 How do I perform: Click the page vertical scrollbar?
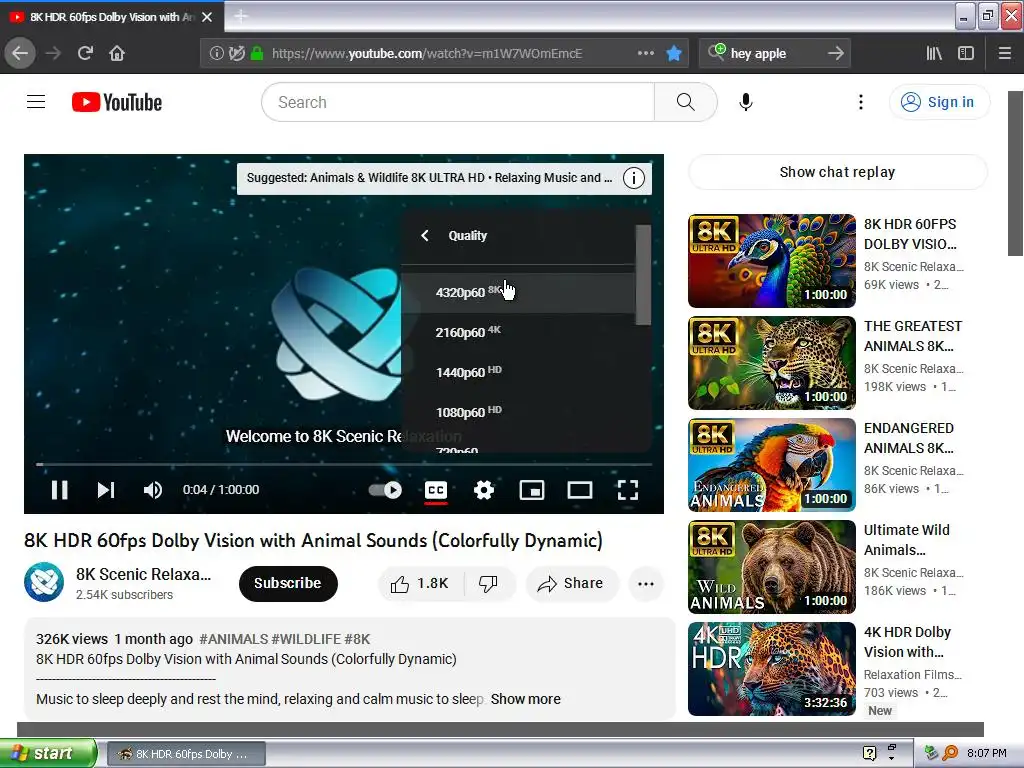(x=1016, y=174)
